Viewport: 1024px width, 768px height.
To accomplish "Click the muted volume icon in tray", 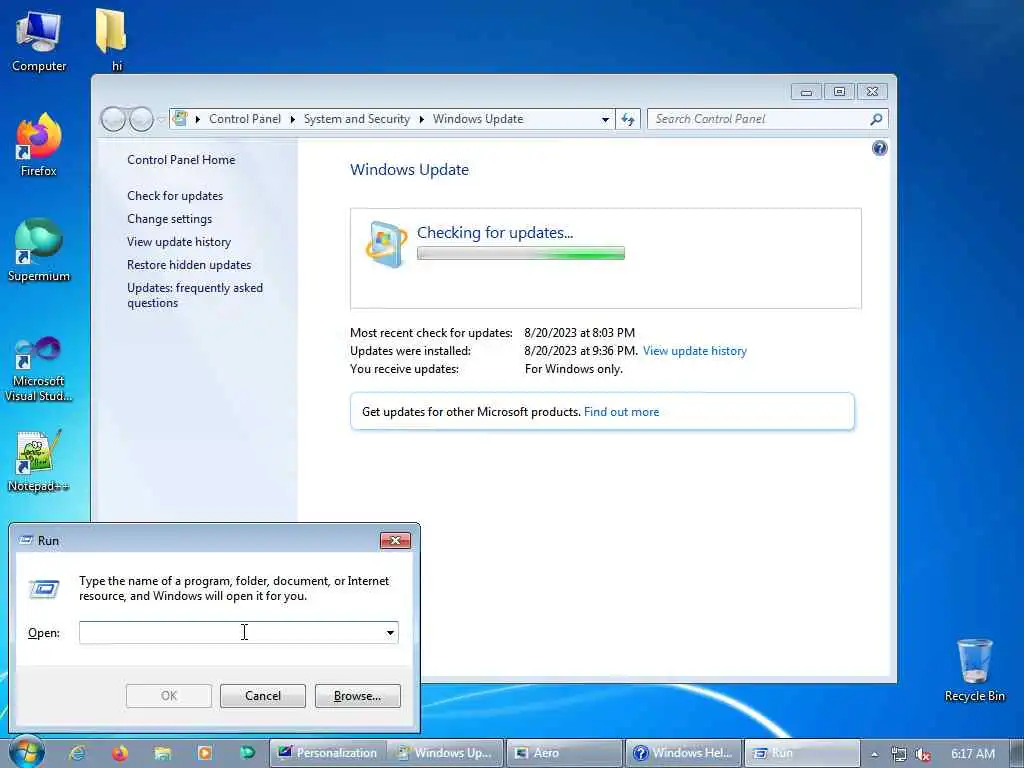I will click(x=923, y=754).
